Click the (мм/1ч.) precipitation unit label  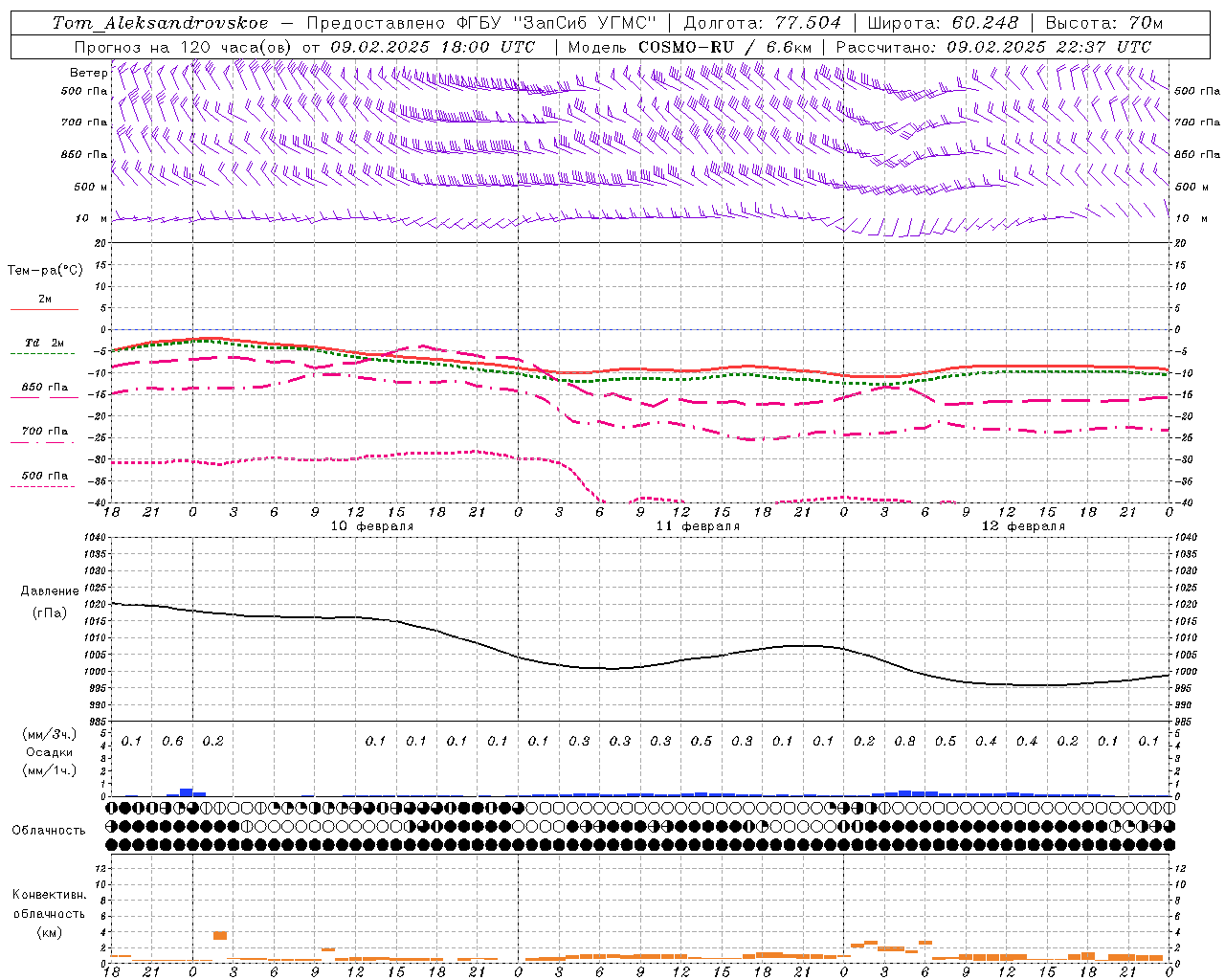[50, 770]
